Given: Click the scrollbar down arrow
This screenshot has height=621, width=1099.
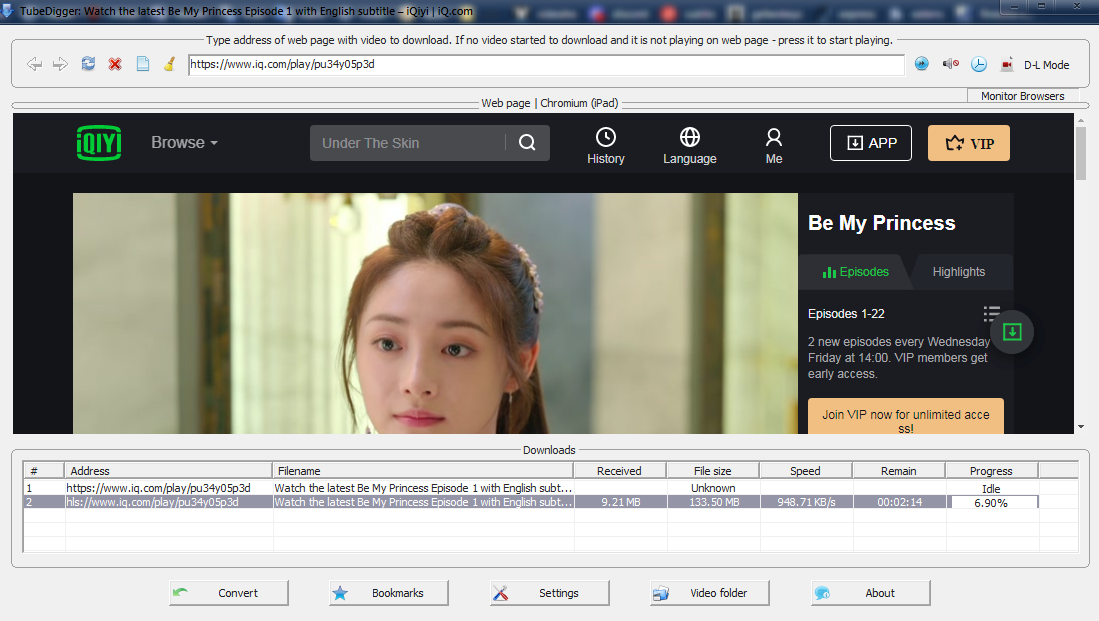Looking at the screenshot, I should (x=1081, y=426).
